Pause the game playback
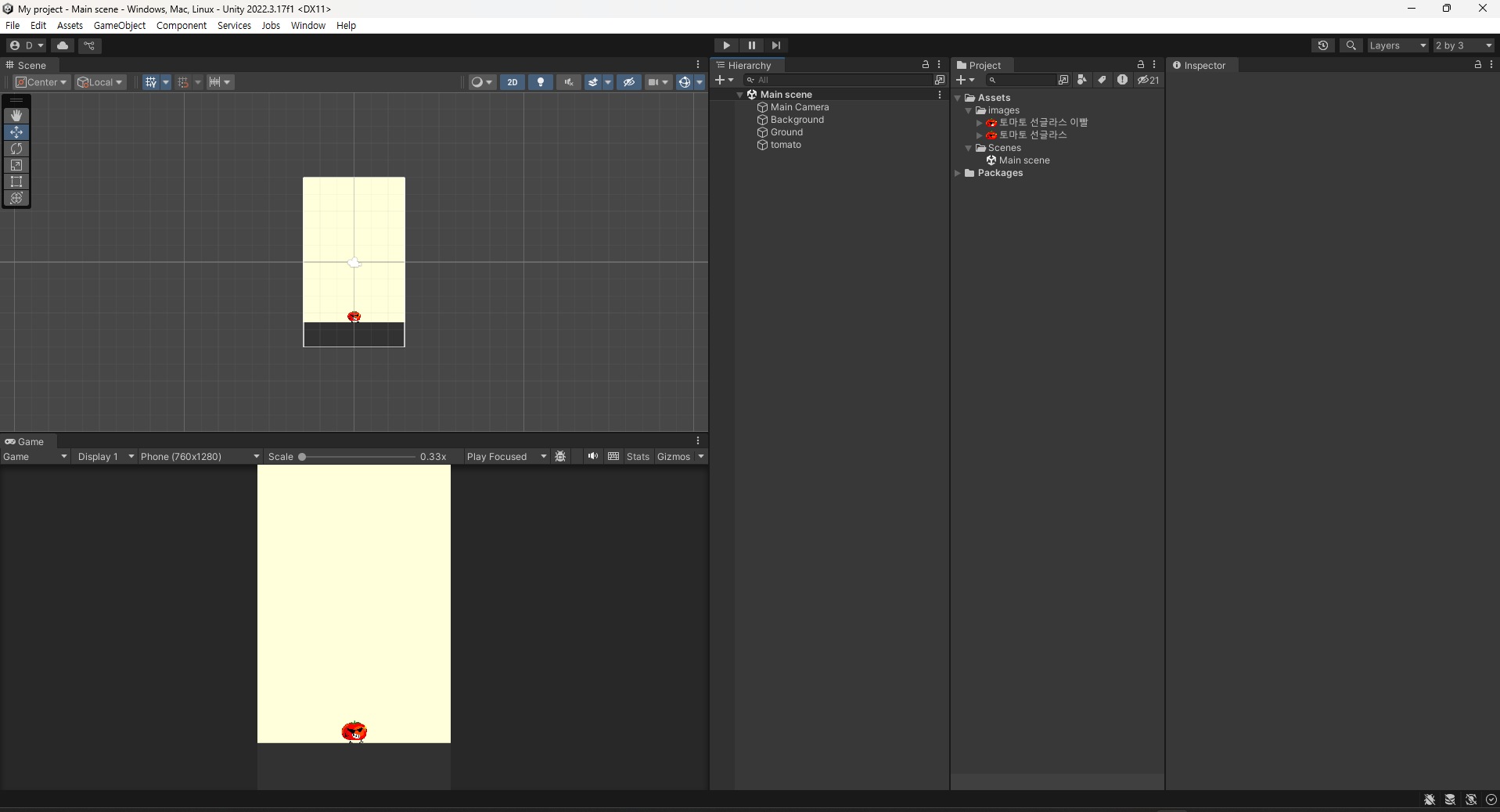 (x=751, y=45)
